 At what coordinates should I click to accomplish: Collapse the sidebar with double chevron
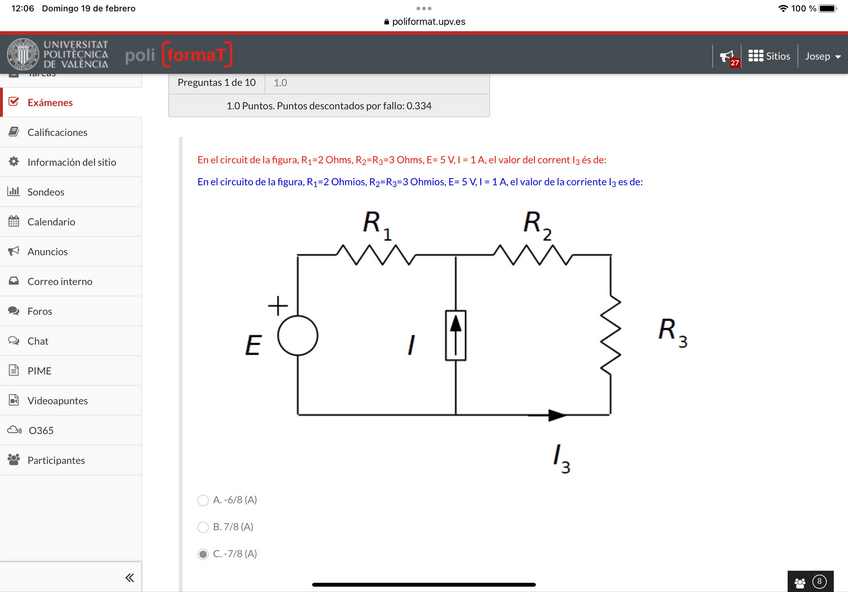coord(129,578)
